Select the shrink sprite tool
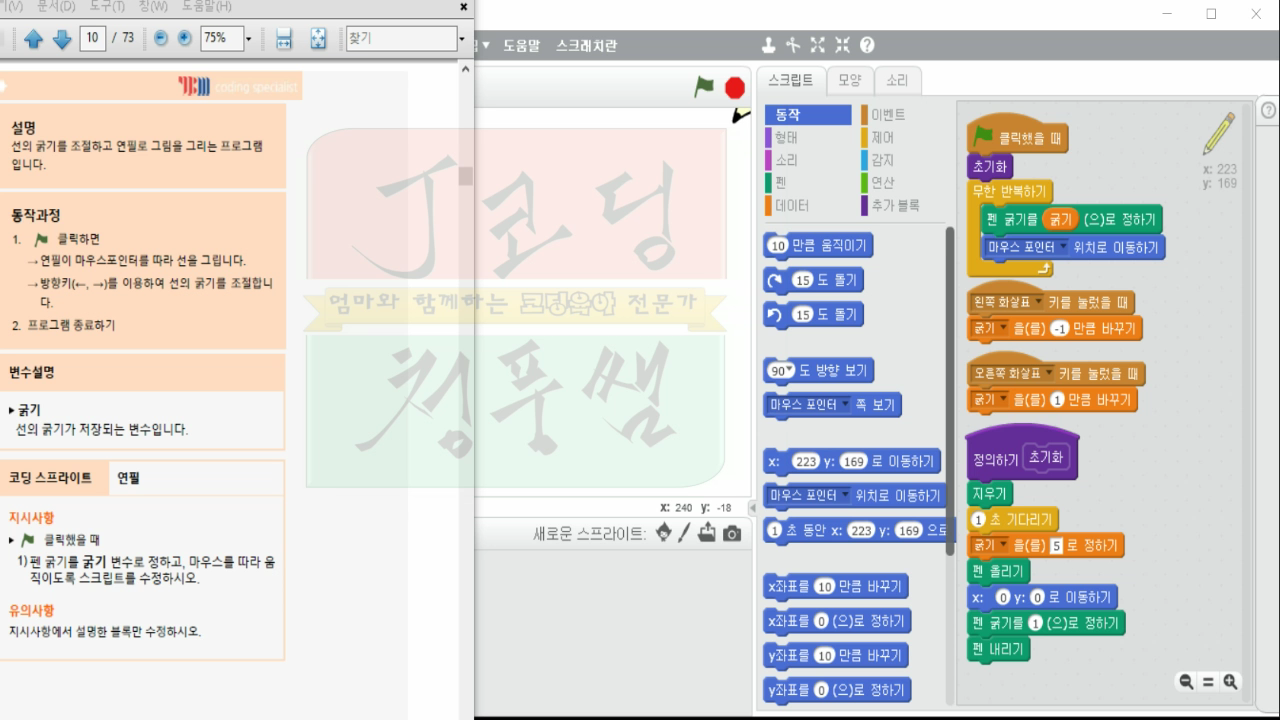The height and width of the screenshot is (720, 1280). pos(843,45)
